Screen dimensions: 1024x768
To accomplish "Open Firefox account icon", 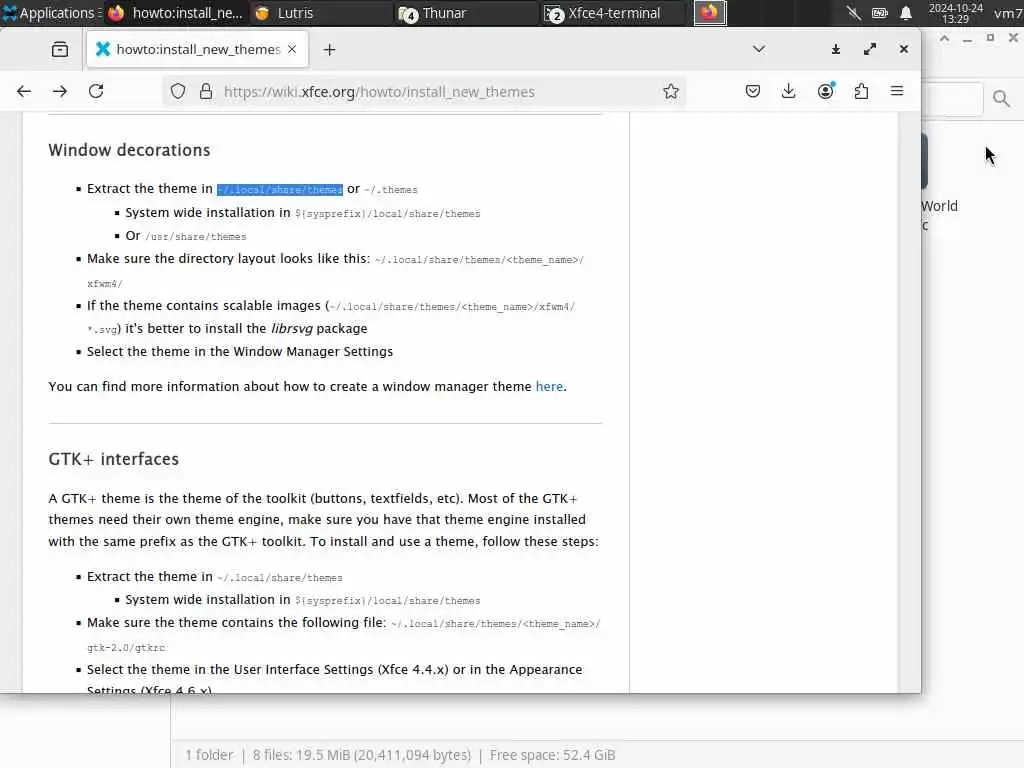I will [x=825, y=91].
